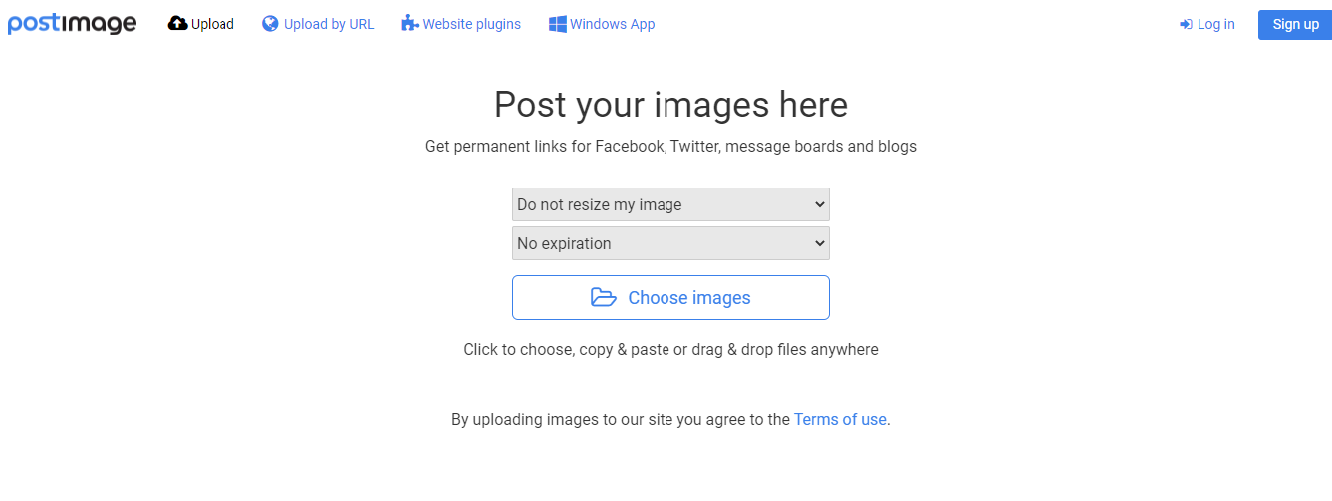Click the resize dropdown's chevron arrow

click(819, 204)
